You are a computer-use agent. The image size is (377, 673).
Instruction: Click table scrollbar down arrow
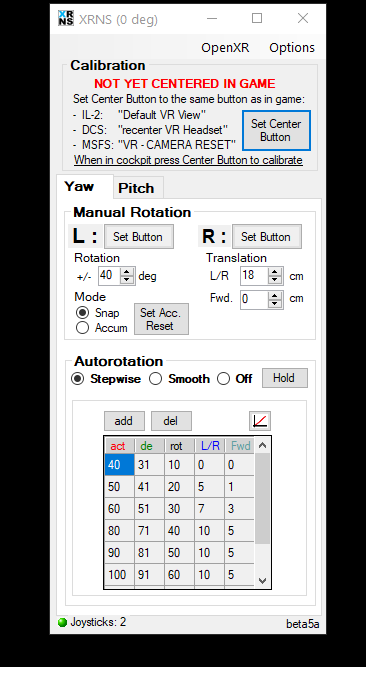click(262, 580)
